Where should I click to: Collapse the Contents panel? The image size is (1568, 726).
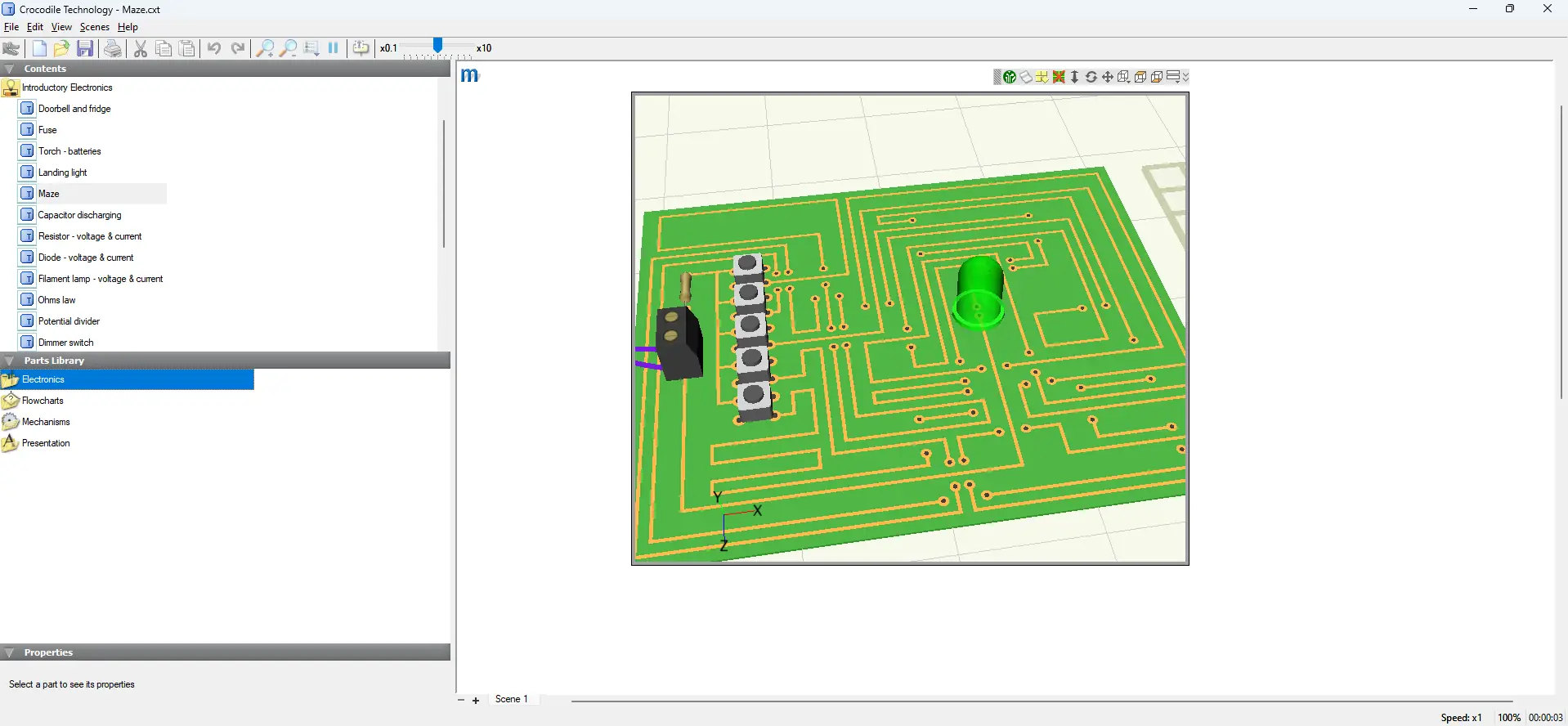click(x=10, y=69)
